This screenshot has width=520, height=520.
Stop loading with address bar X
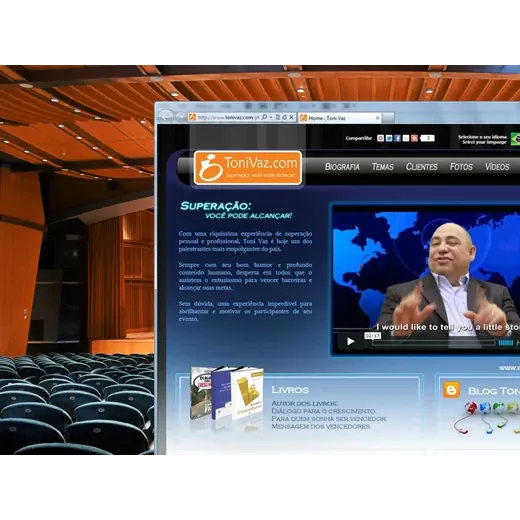[291, 117]
